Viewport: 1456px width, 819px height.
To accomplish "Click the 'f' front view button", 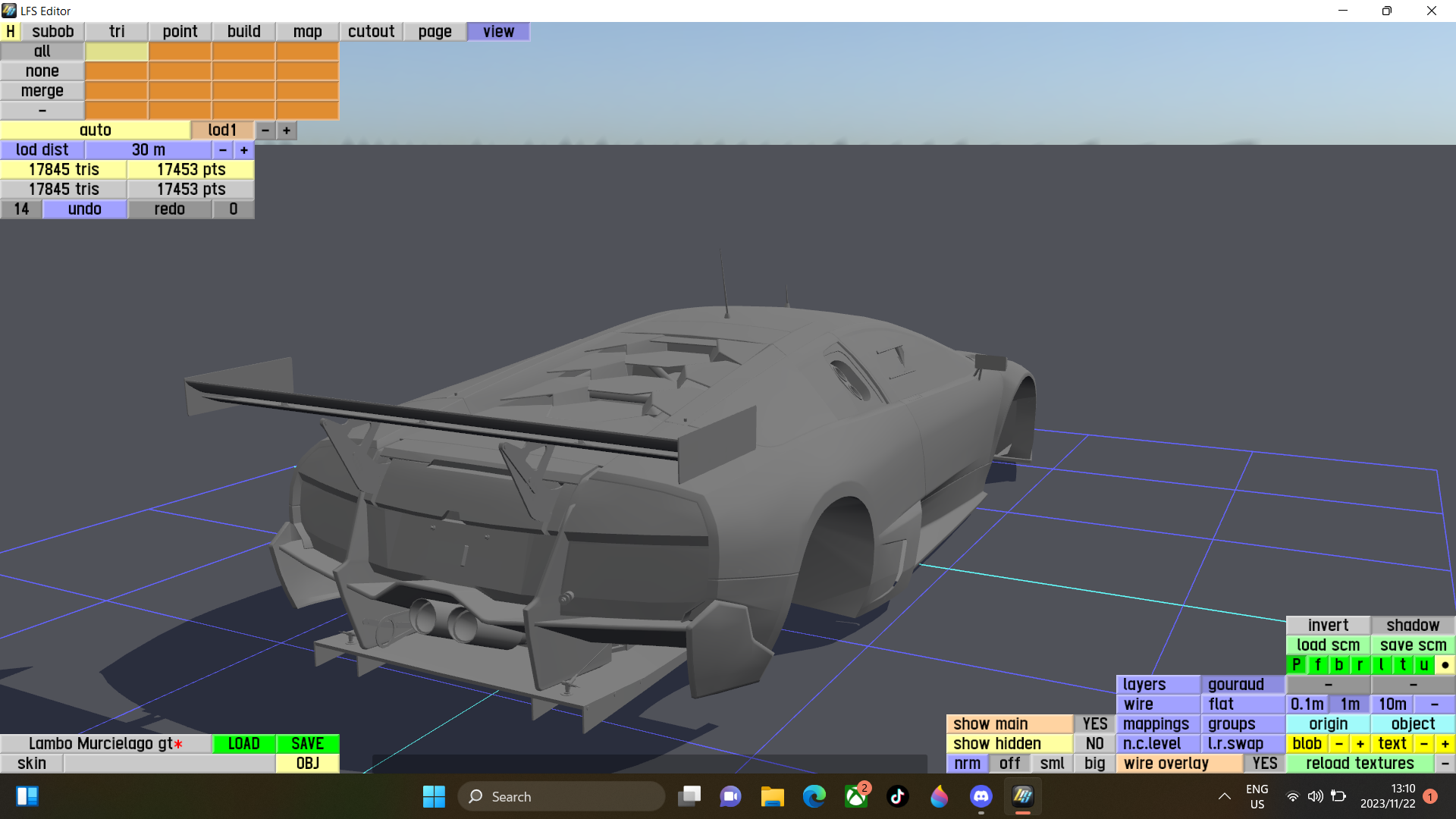I will click(1318, 665).
